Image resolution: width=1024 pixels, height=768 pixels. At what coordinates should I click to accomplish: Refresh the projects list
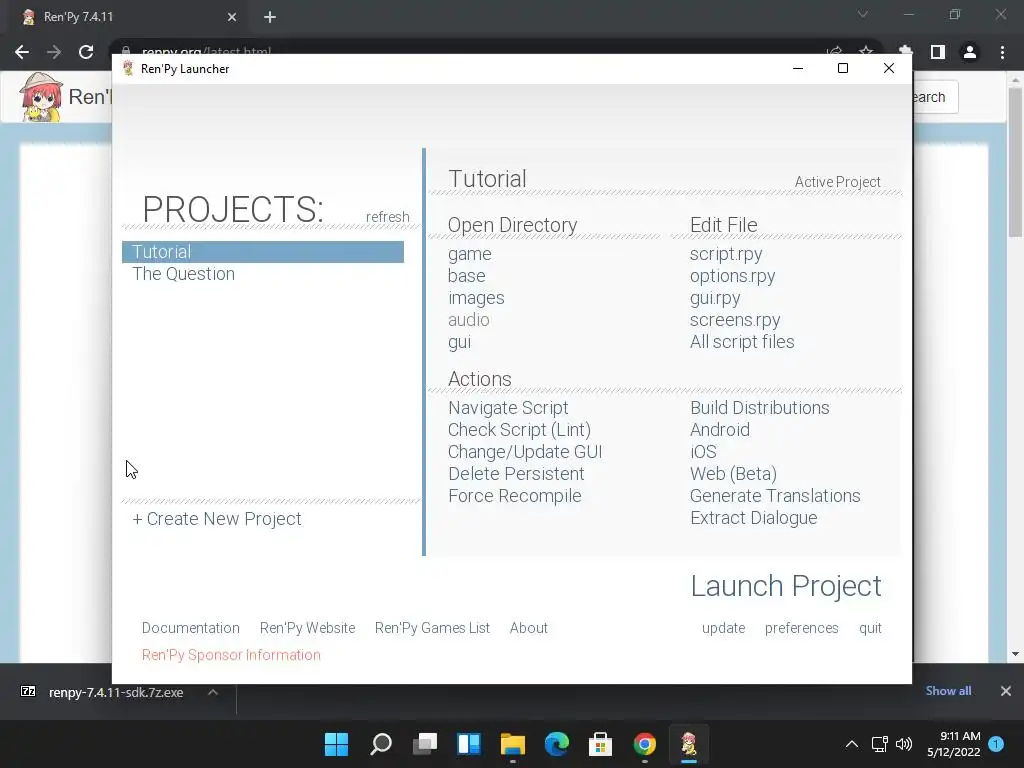pyautogui.click(x=387, y=217)
